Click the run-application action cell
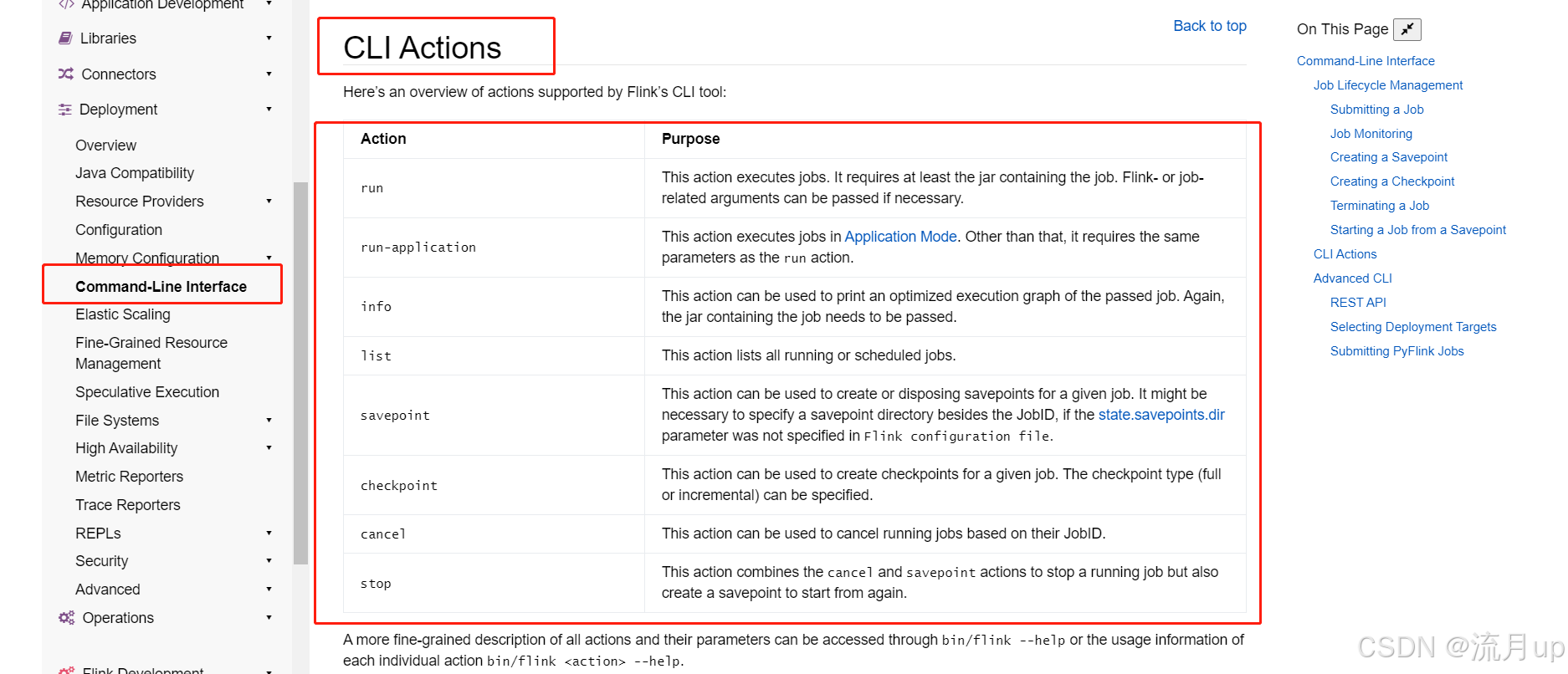1568x674 pixels. (494, 248)
